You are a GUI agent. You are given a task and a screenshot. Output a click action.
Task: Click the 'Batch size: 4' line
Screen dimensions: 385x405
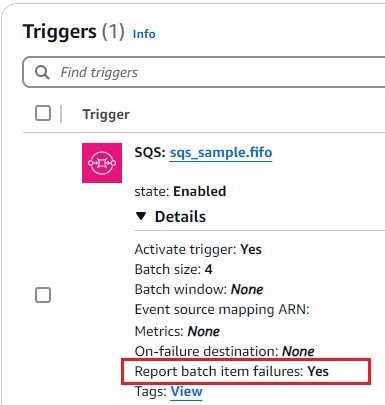(x=173, y=269)
